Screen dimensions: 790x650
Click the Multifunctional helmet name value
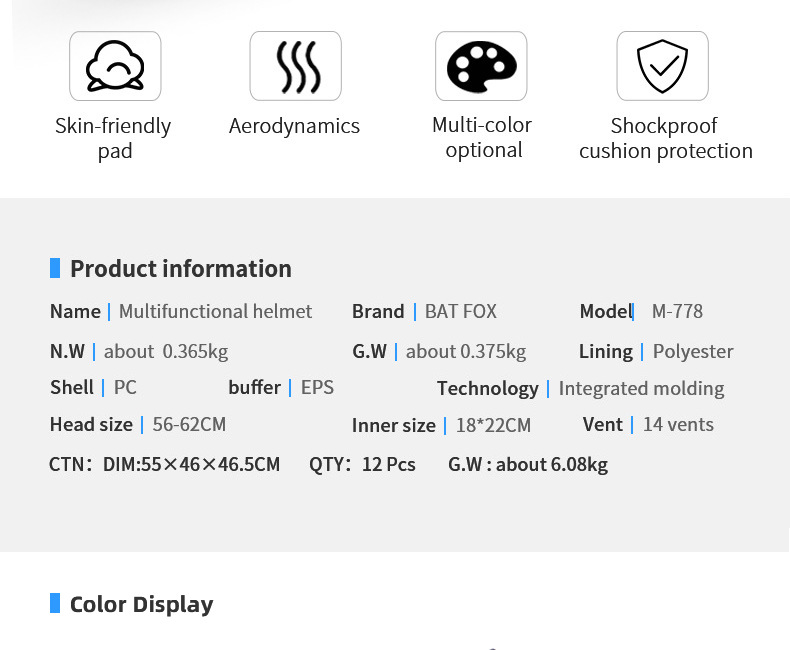pyautogui.click(x=215, y=311)
